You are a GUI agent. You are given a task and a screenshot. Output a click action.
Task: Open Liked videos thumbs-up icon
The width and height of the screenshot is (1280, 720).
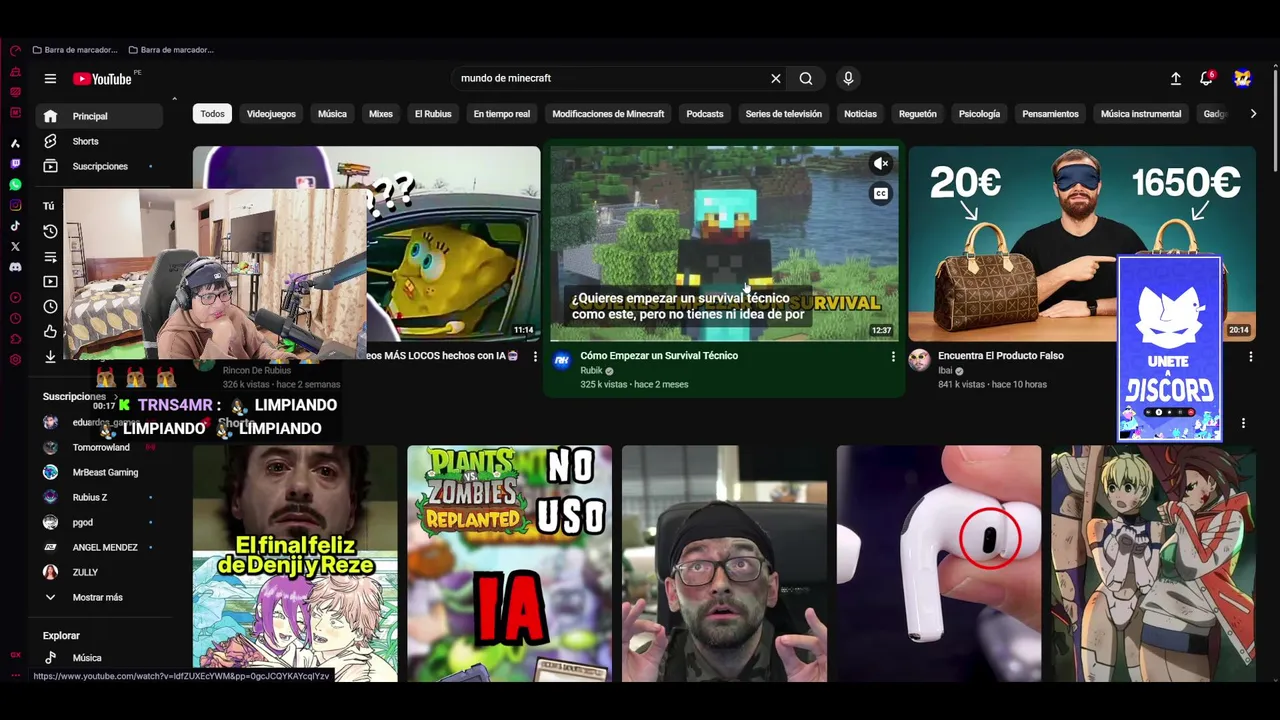[x=50, y=332]
